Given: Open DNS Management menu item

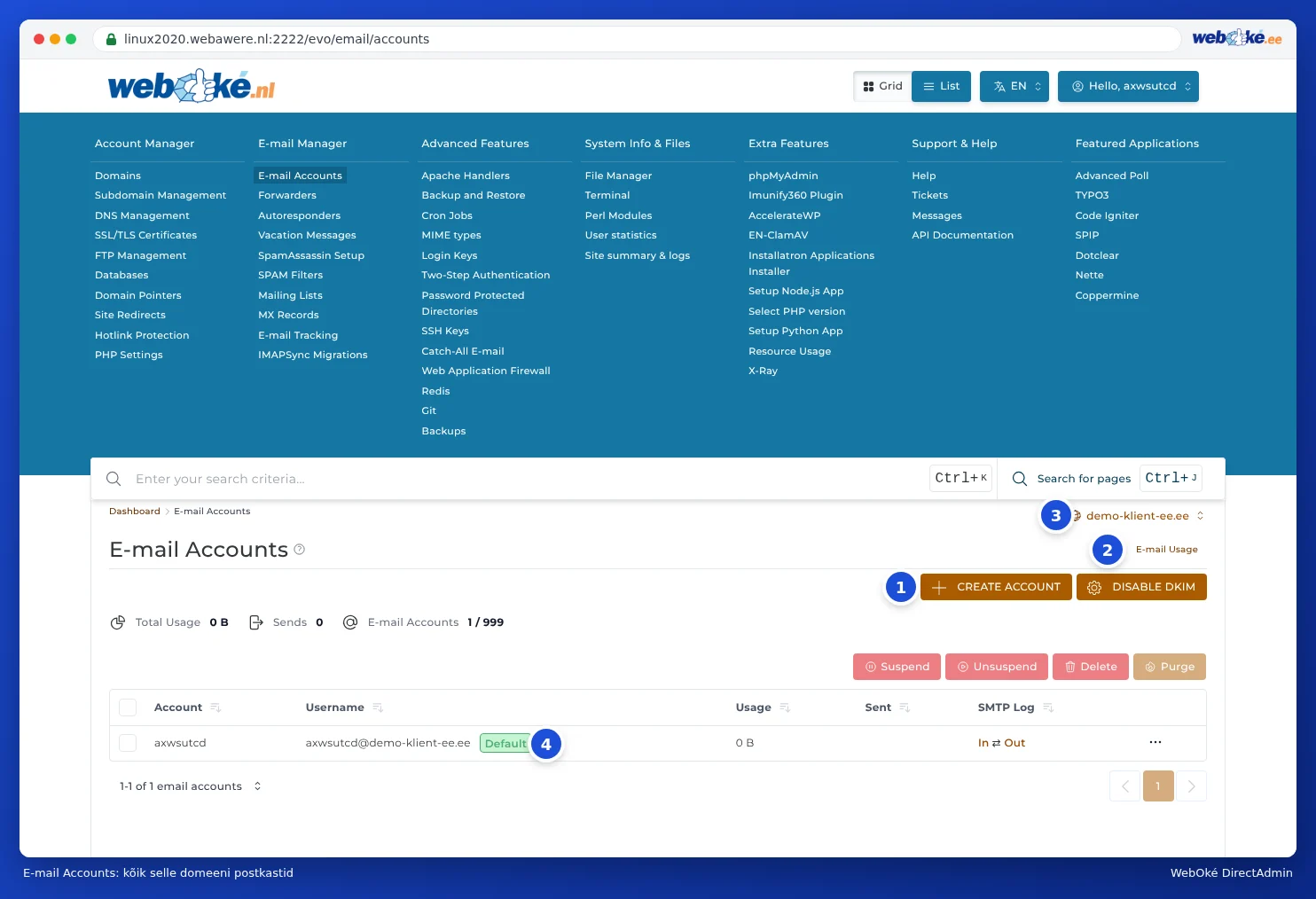Looking at the screenshot, I should click(x=142, y=215).
